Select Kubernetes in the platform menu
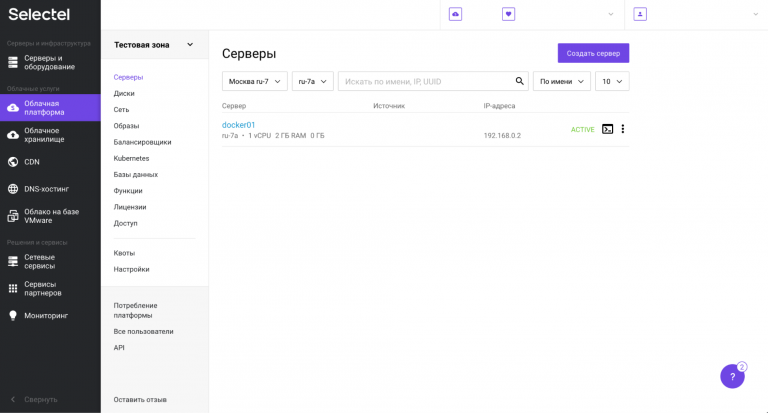 pyautogui.click(x=131, y=158)
